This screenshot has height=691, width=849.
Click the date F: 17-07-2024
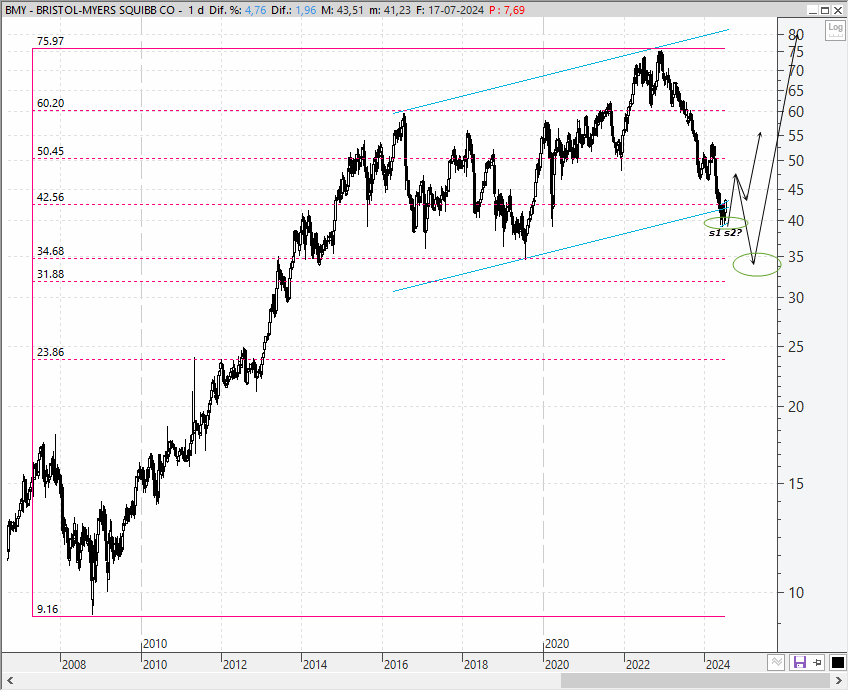tap(450, 10)
